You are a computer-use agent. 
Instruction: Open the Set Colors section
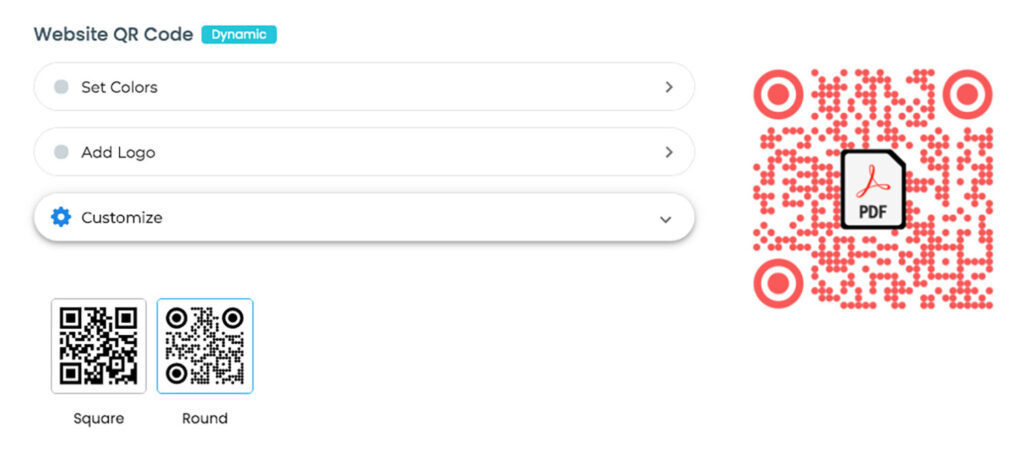[x=364, y=87]
